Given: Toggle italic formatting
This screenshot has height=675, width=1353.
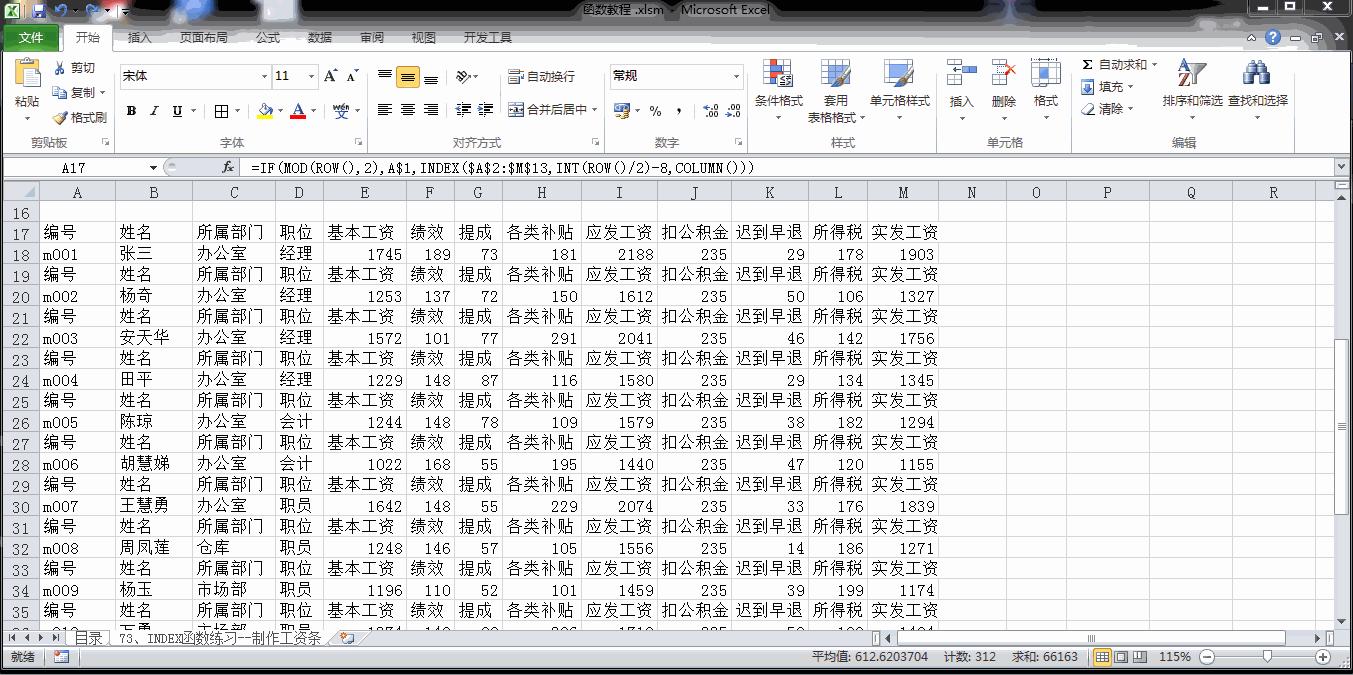Looking at the screenshot, I should (154, 111).
